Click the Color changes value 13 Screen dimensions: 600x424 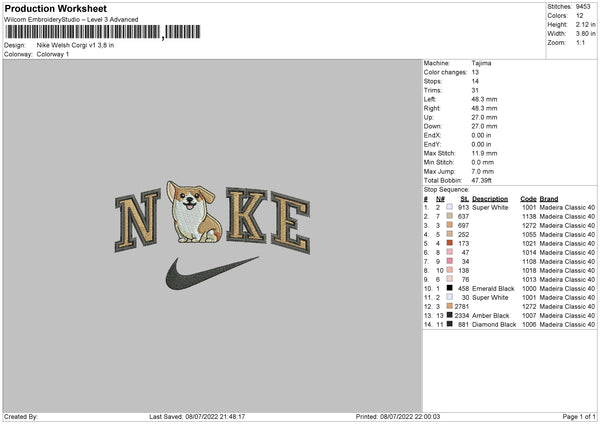pos(475,72)
